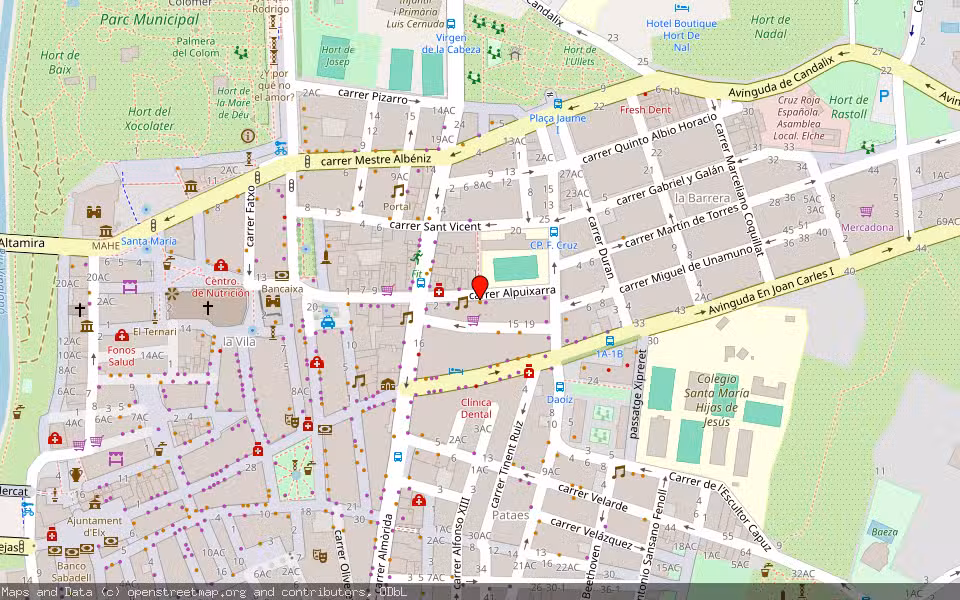Viewport: 960px width, 600px height.
Task: Open the information icon near Hort del Xocolater
Action: click(x=247, y=136)
